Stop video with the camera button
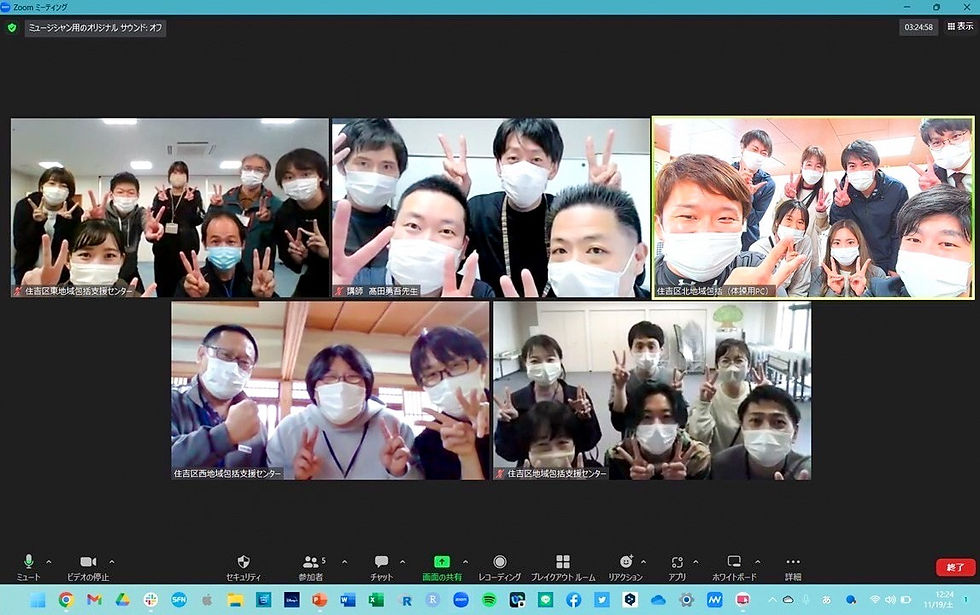This screenshot has height=615, width=980. coord(88,567)
